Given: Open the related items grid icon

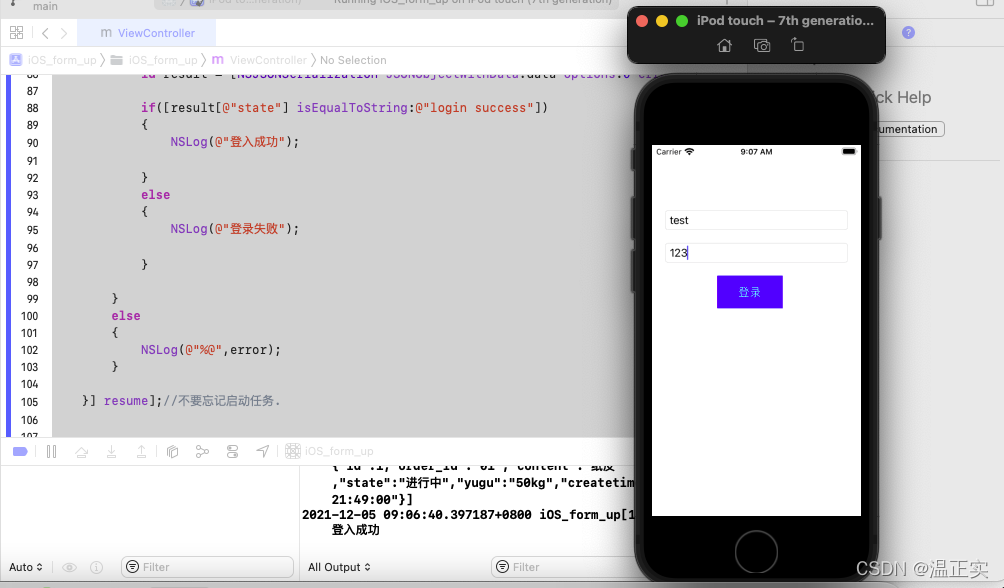Looking at the screenshot, I should point(17,33).
